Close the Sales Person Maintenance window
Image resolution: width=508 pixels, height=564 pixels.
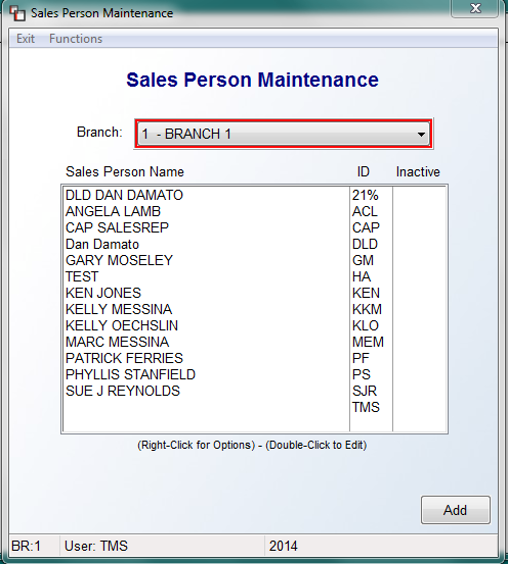click(x=475, y=8)
